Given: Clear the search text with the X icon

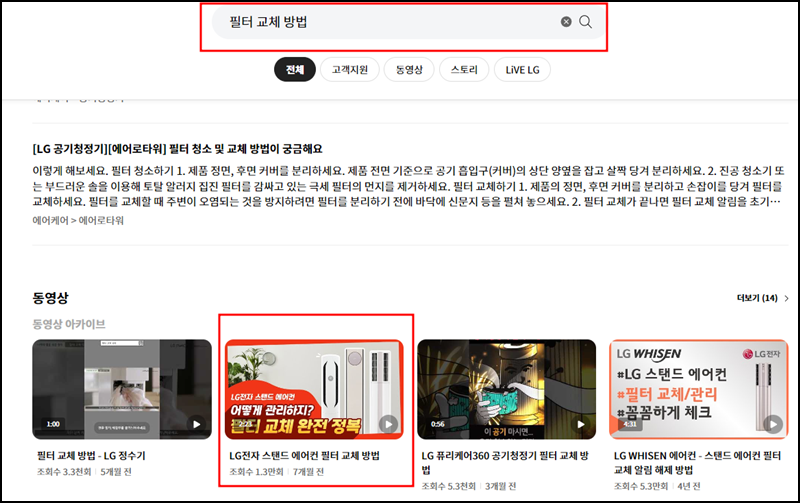Looking at the screenshot, I should [x=566, y=21].
